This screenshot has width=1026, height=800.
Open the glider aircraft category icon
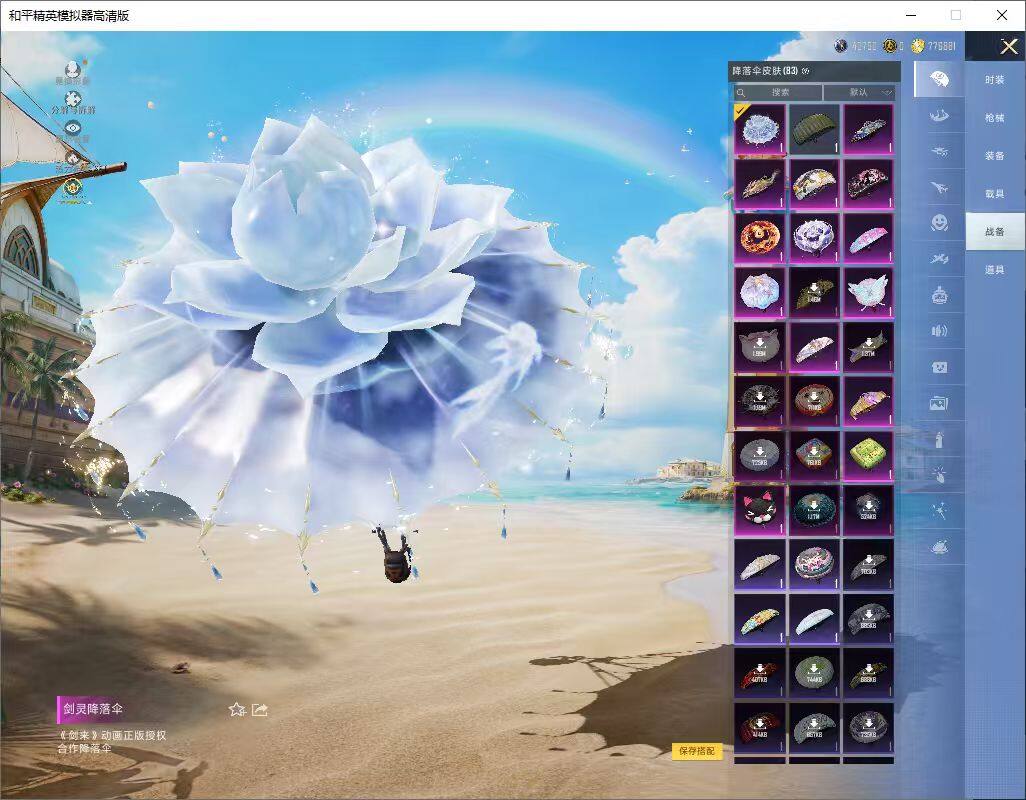pos(939,259)
